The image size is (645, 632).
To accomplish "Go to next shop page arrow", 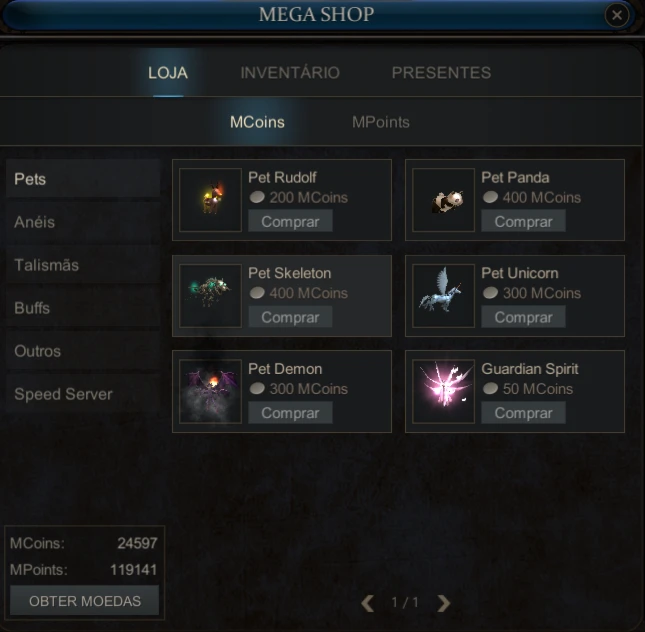I will tap(443, 603).
